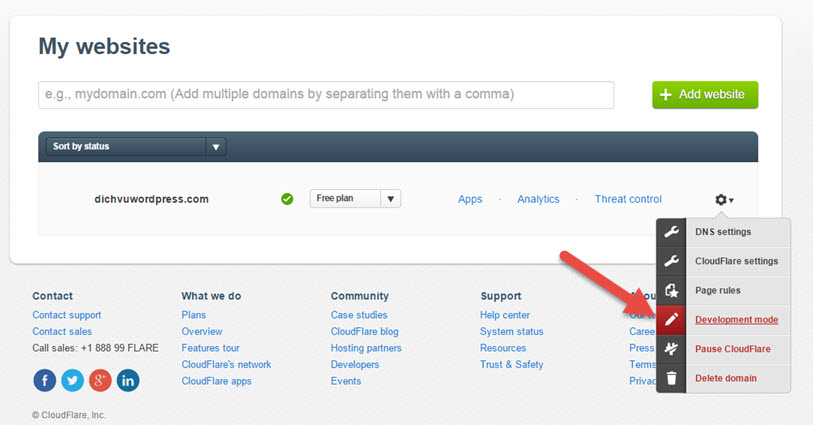
Task: Click the Contact support link
Action: pyautogui.click(x=67, y=315)
